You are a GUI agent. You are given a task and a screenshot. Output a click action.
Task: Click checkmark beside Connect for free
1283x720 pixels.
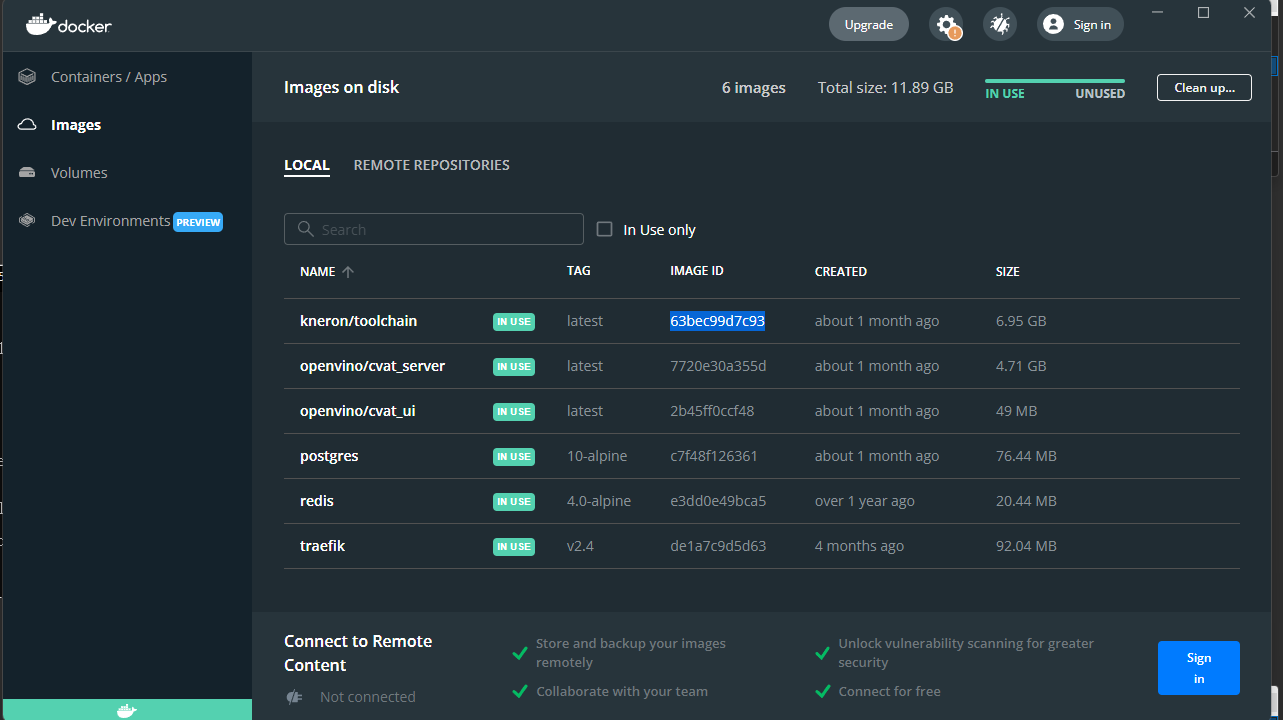click(x=822, y=691)
